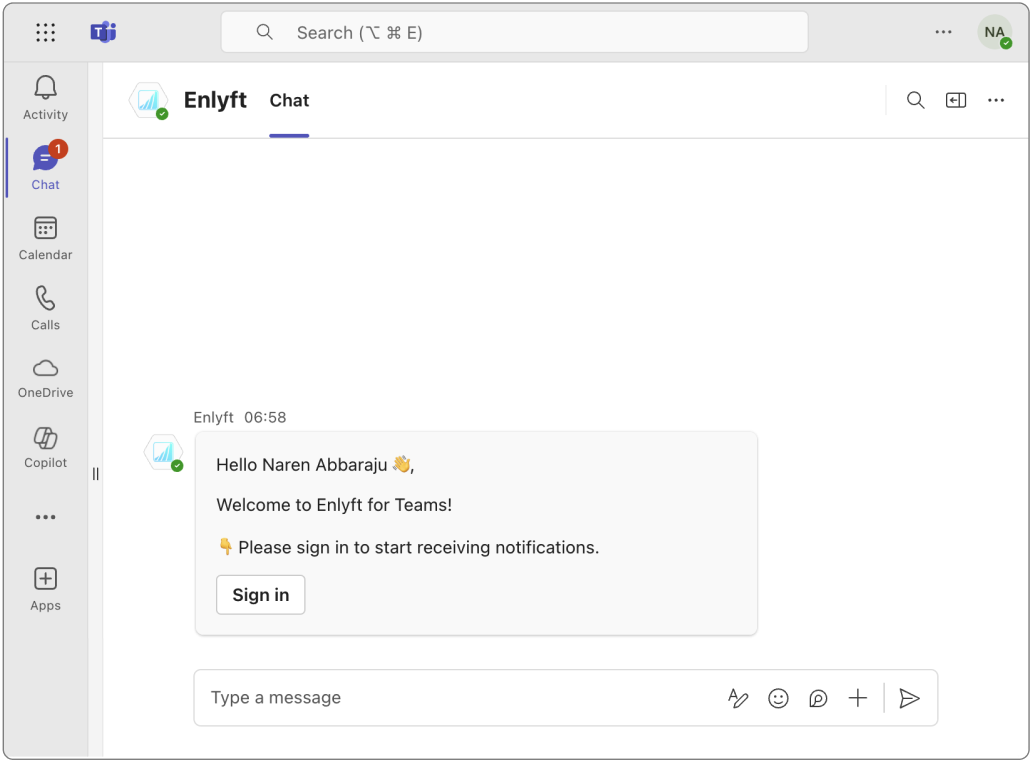Select the Chat tab

289,101
